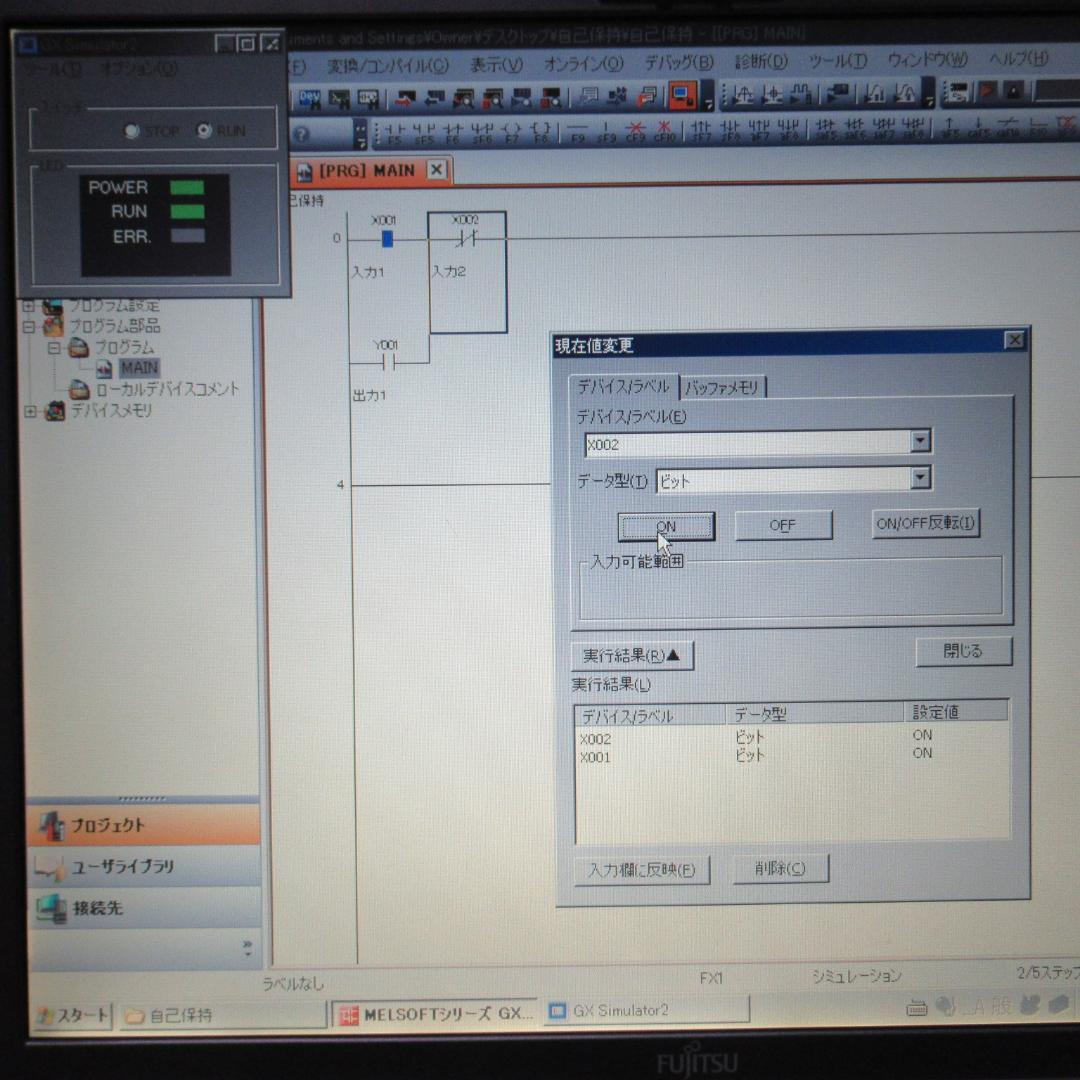
Task: Click the 閉じる button to close dialog
Action: click(963, 651)
